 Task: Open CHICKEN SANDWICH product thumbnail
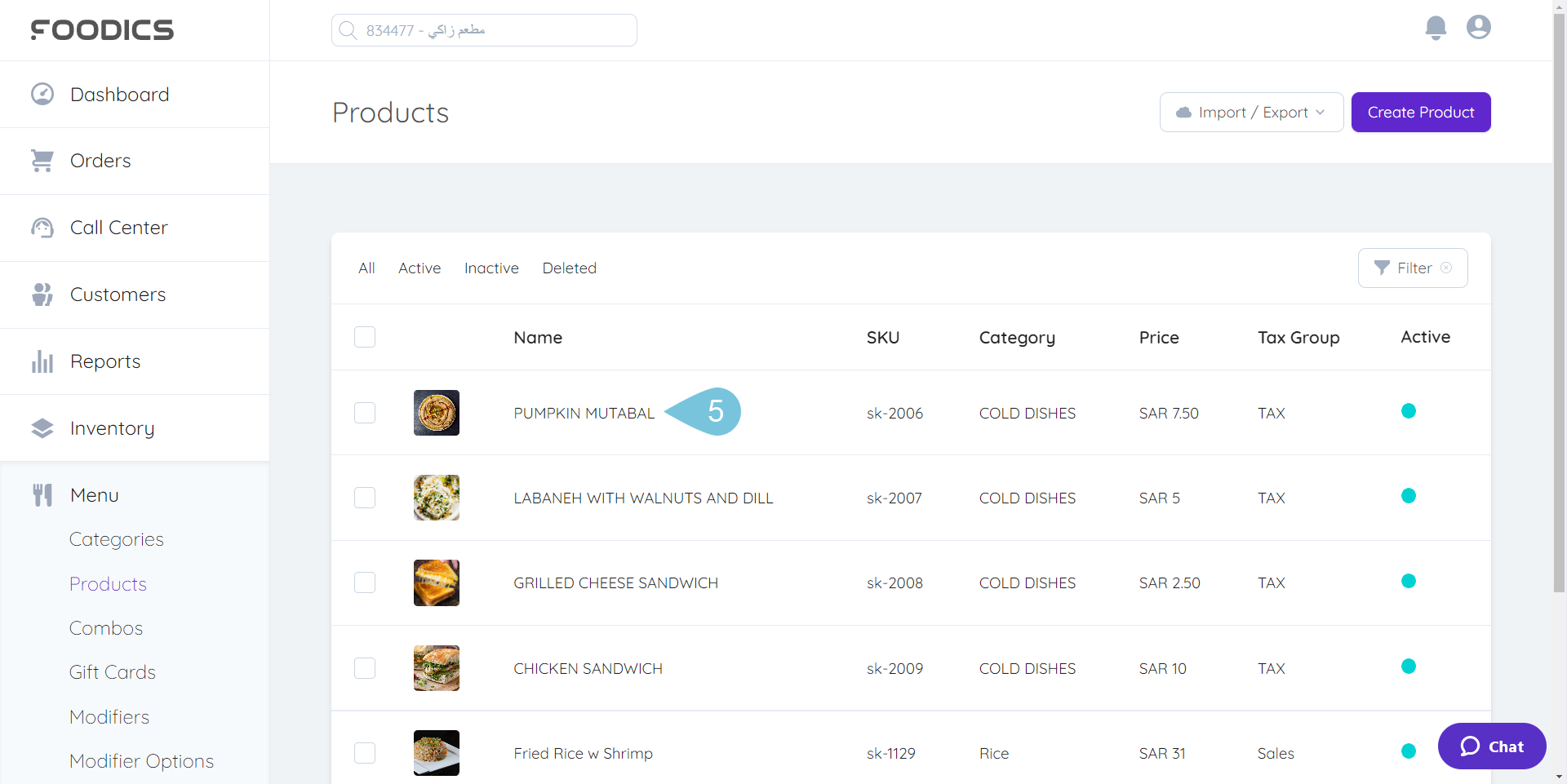point(437,668)
